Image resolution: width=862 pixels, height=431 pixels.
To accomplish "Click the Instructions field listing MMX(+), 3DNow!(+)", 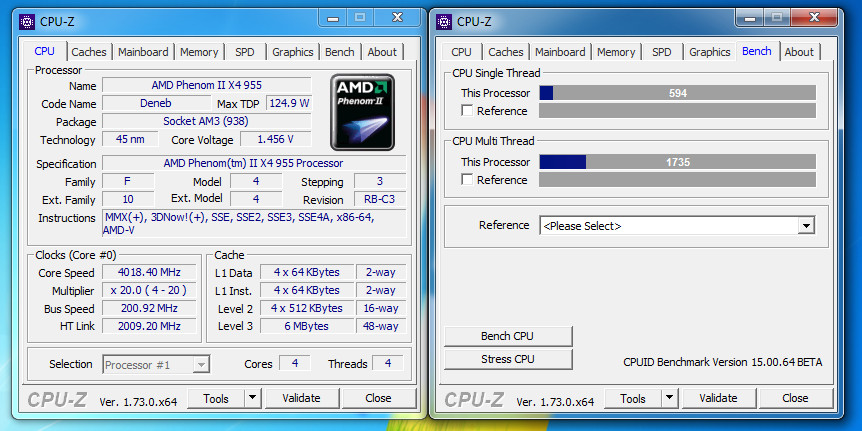I will [x=254, y=223].
